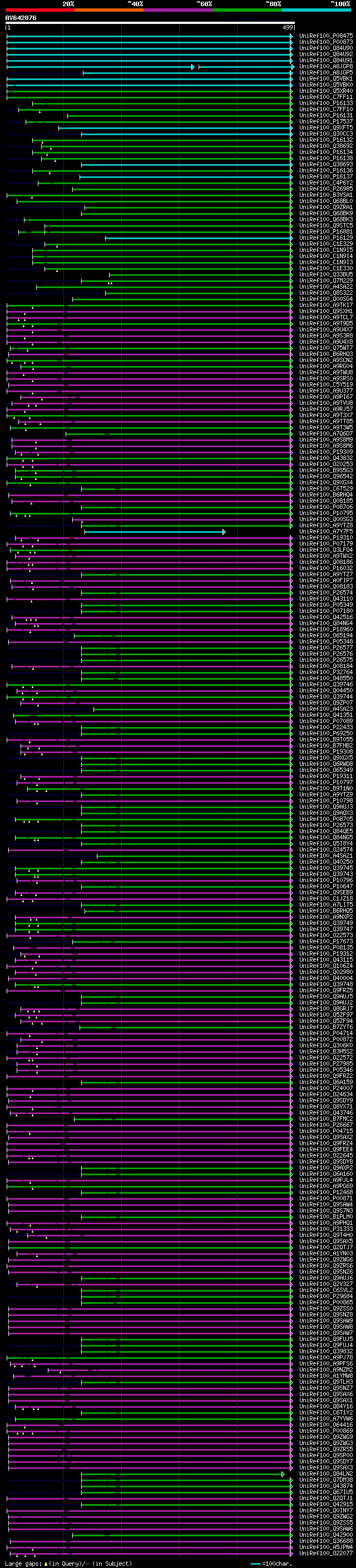
Task: Select the UniRef100_P26985 label
Action: click(x=326, y=189)
